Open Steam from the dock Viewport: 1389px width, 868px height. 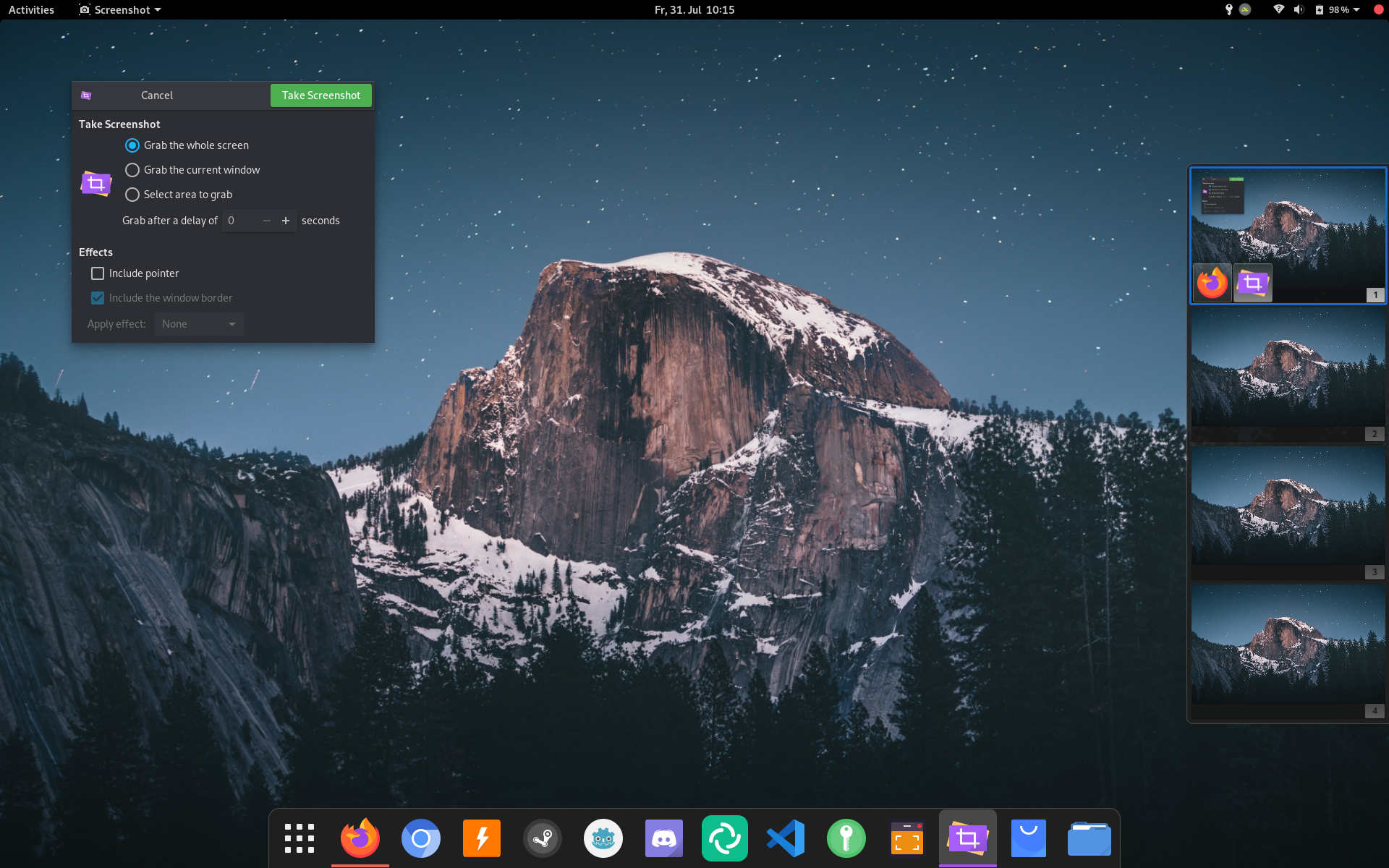click(x=543, y=838)
